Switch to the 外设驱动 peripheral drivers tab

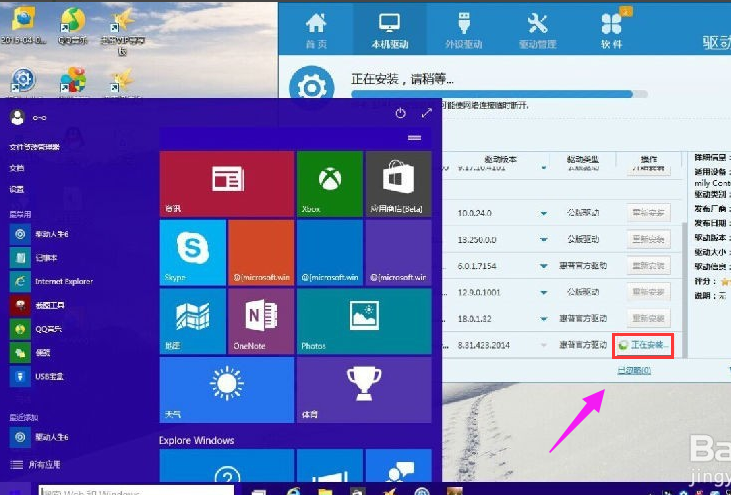463,28
